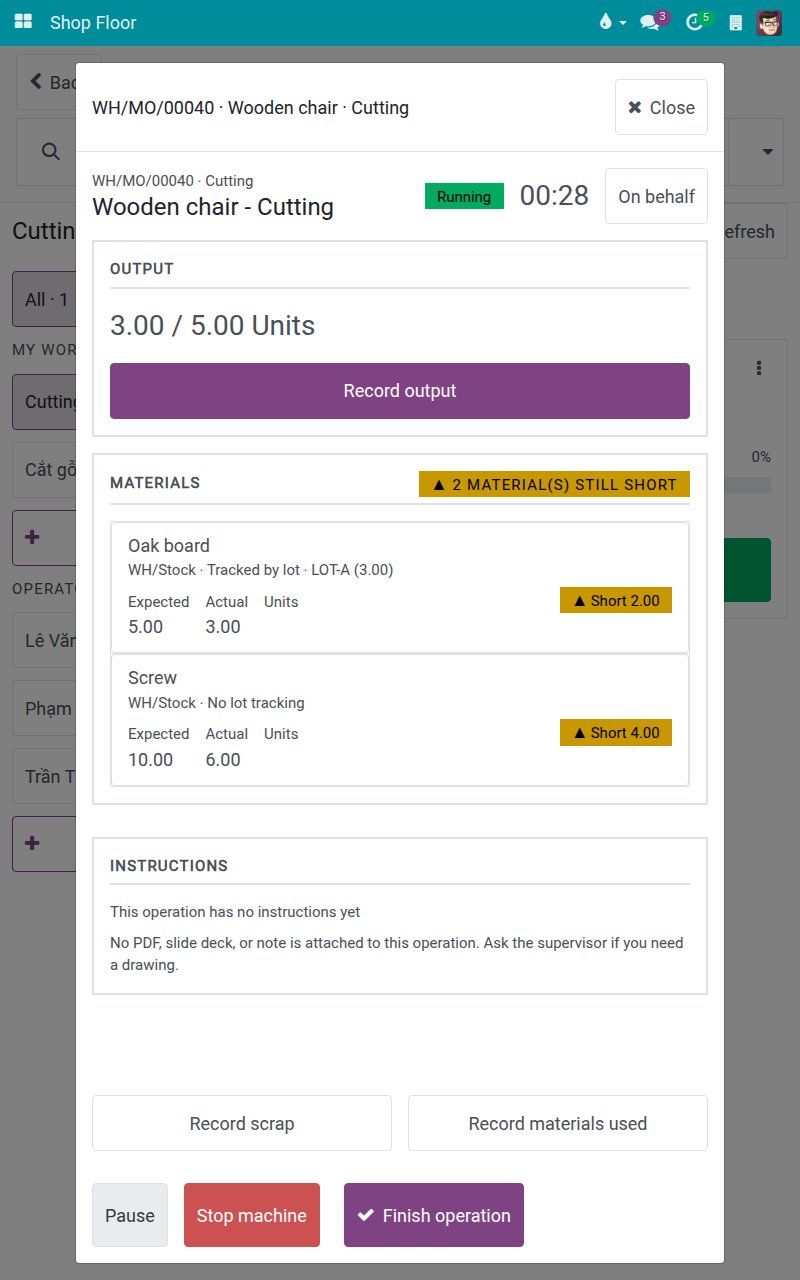The width and height of the screenshot is (800, 1280).
Task: Expand the droplet menu caret
Action: [x=623, y=23]
